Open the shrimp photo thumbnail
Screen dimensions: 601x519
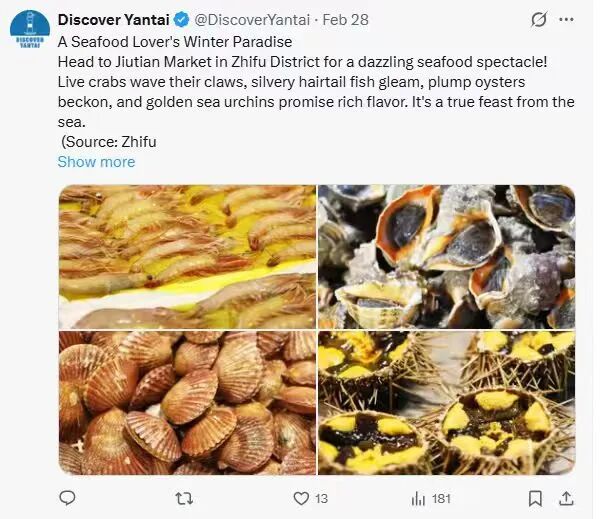(187, 256)
